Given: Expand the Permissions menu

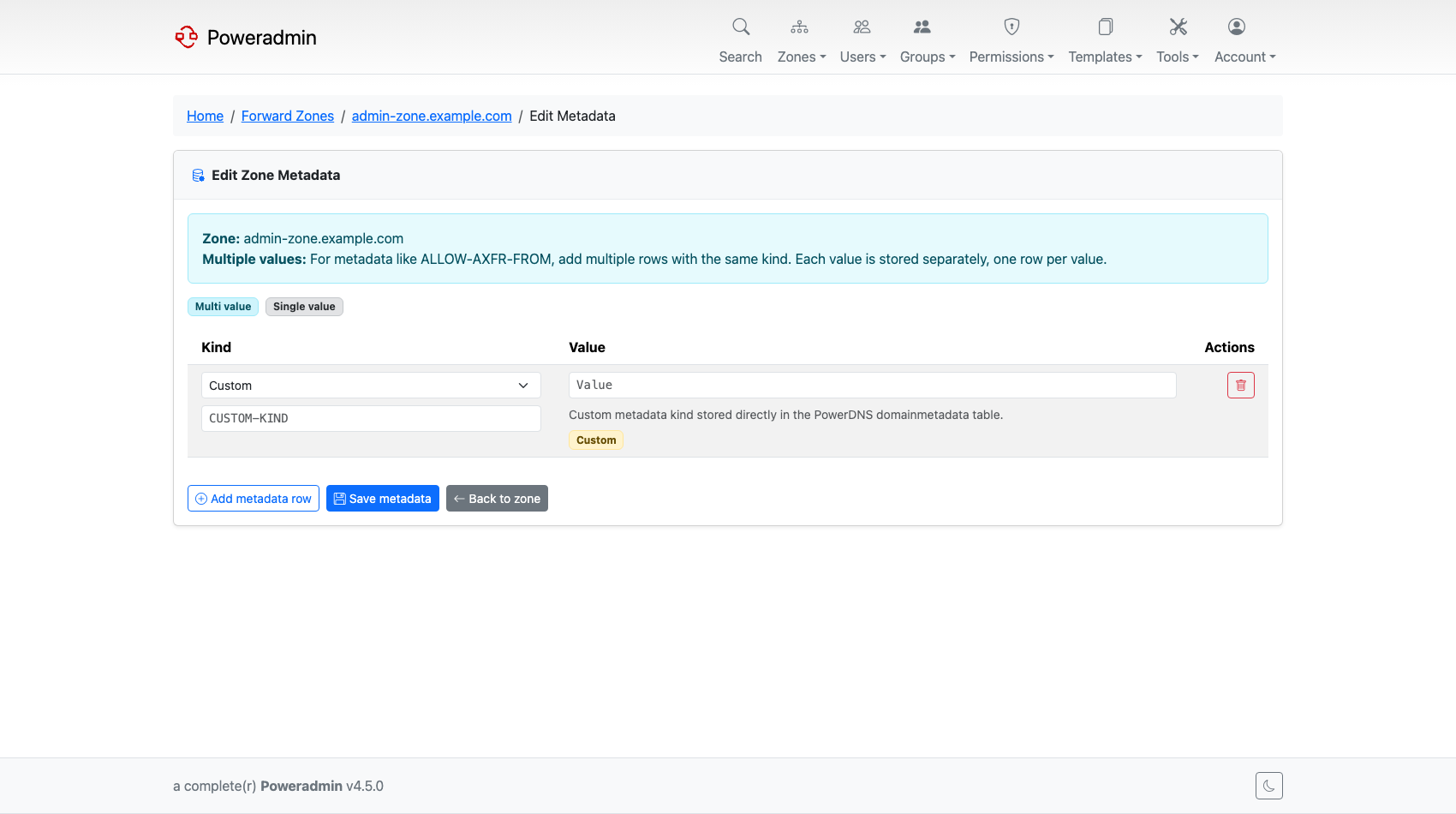Looking at the screenshot, I should (1011, 57).
